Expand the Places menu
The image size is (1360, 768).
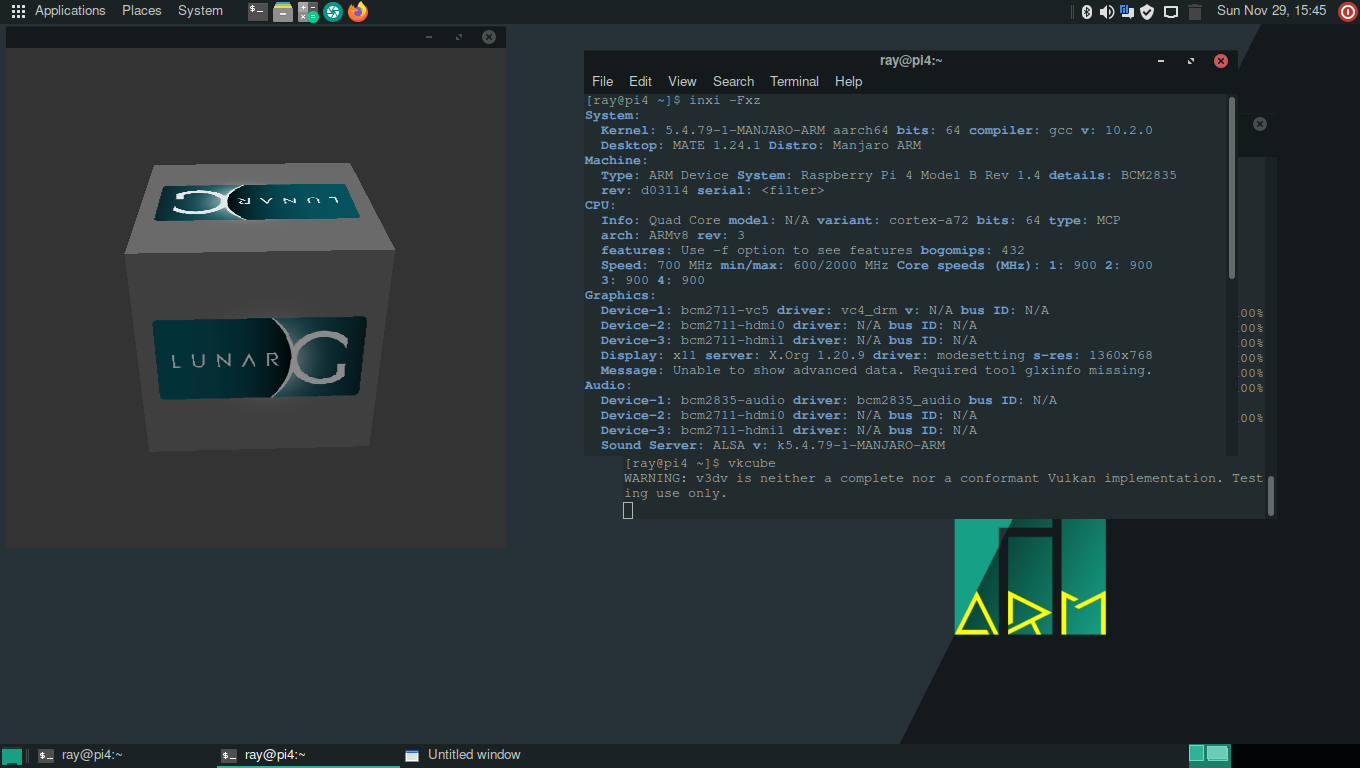tap(141, 11)
